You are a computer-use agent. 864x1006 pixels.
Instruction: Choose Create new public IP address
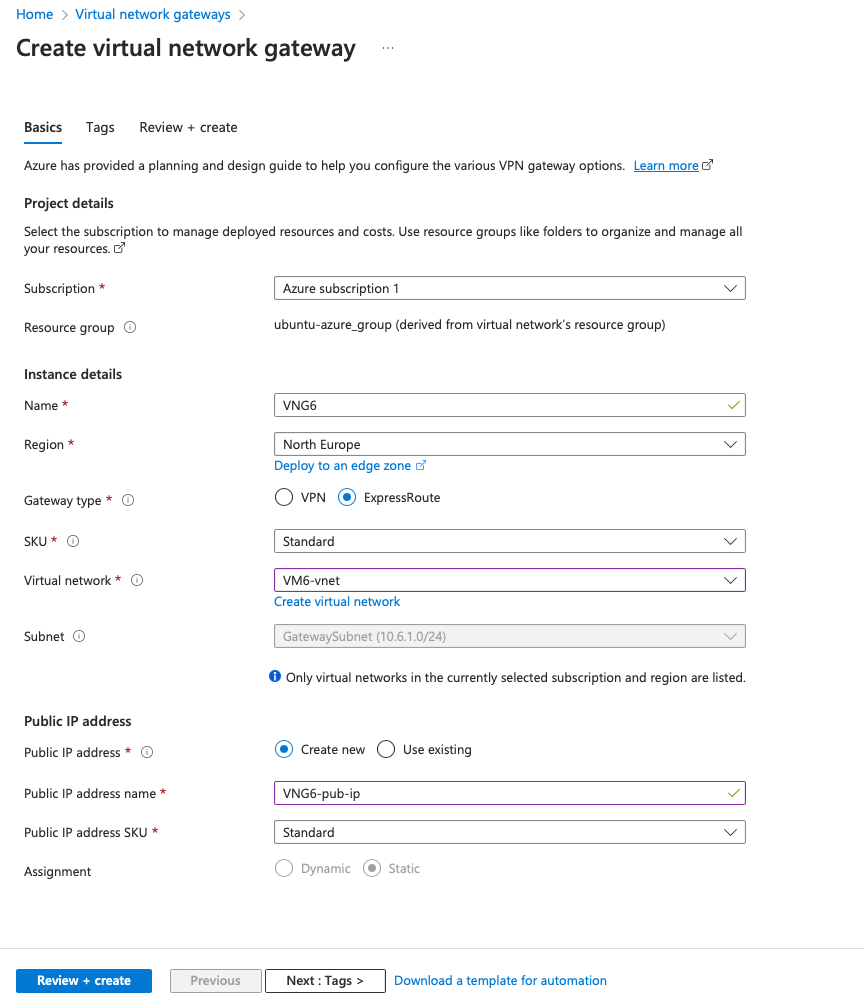284,749
